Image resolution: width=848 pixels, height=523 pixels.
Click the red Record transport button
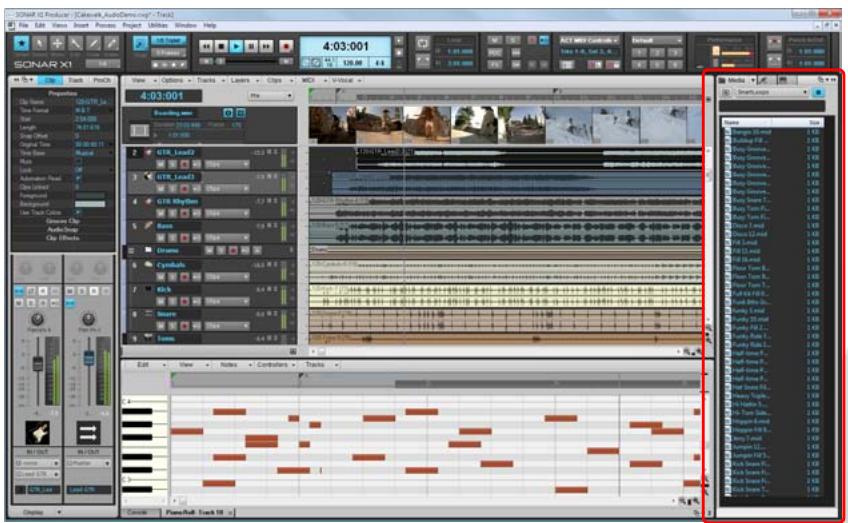tap(286, 47)
